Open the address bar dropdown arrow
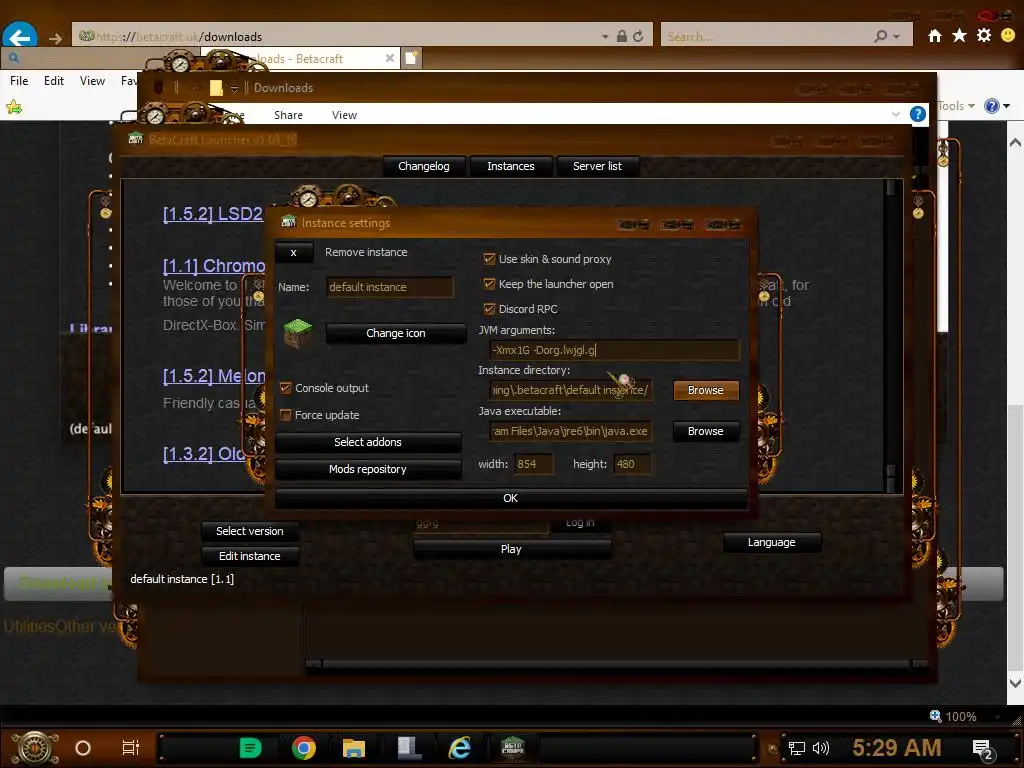The height and width of the screenshot is (768, 1024). pos(605,37)
